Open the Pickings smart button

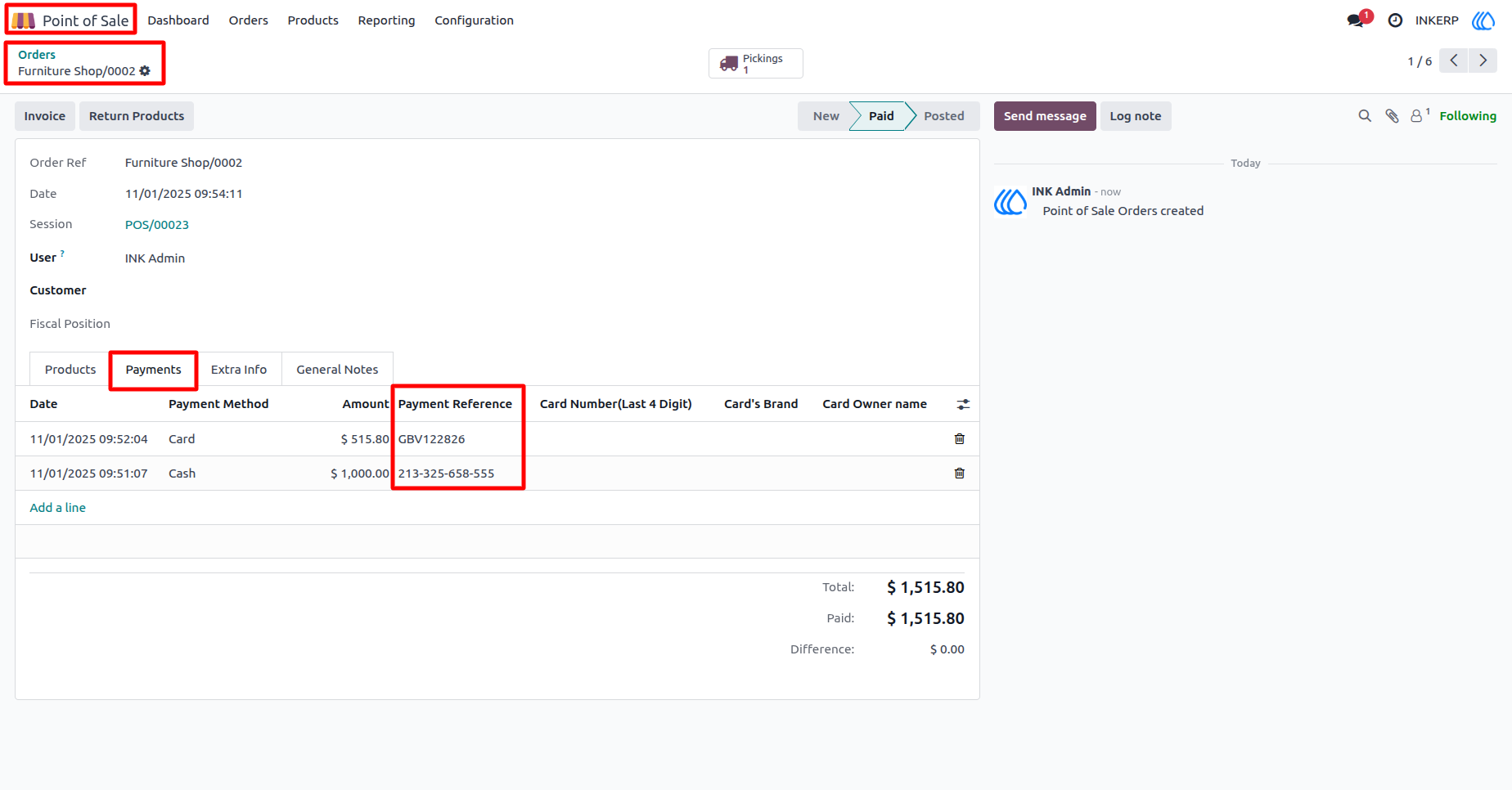click(x=755, y=63)
